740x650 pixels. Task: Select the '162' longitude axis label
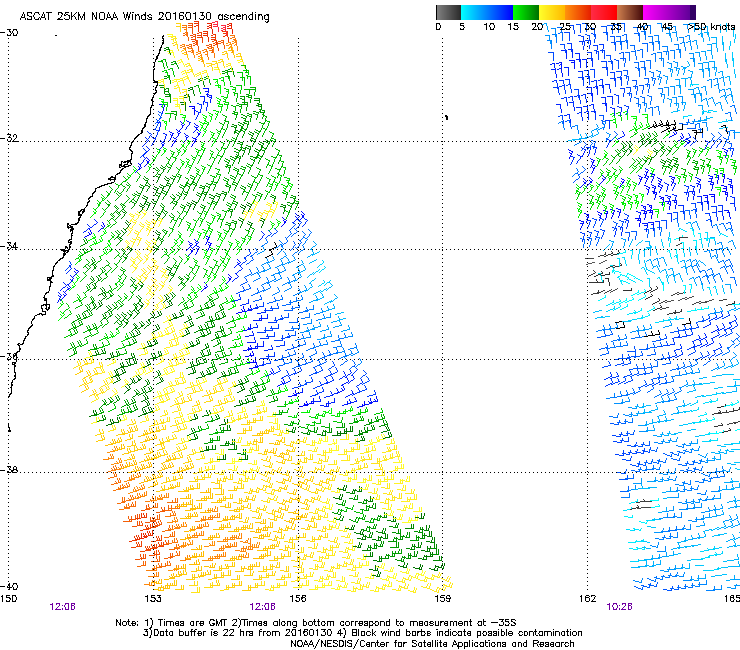587,599
